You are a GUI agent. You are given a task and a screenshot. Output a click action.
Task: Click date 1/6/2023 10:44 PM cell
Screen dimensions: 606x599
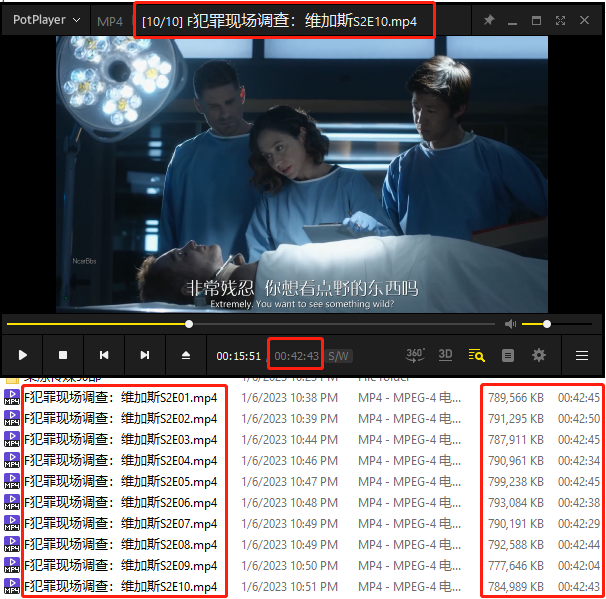point(289,439)
